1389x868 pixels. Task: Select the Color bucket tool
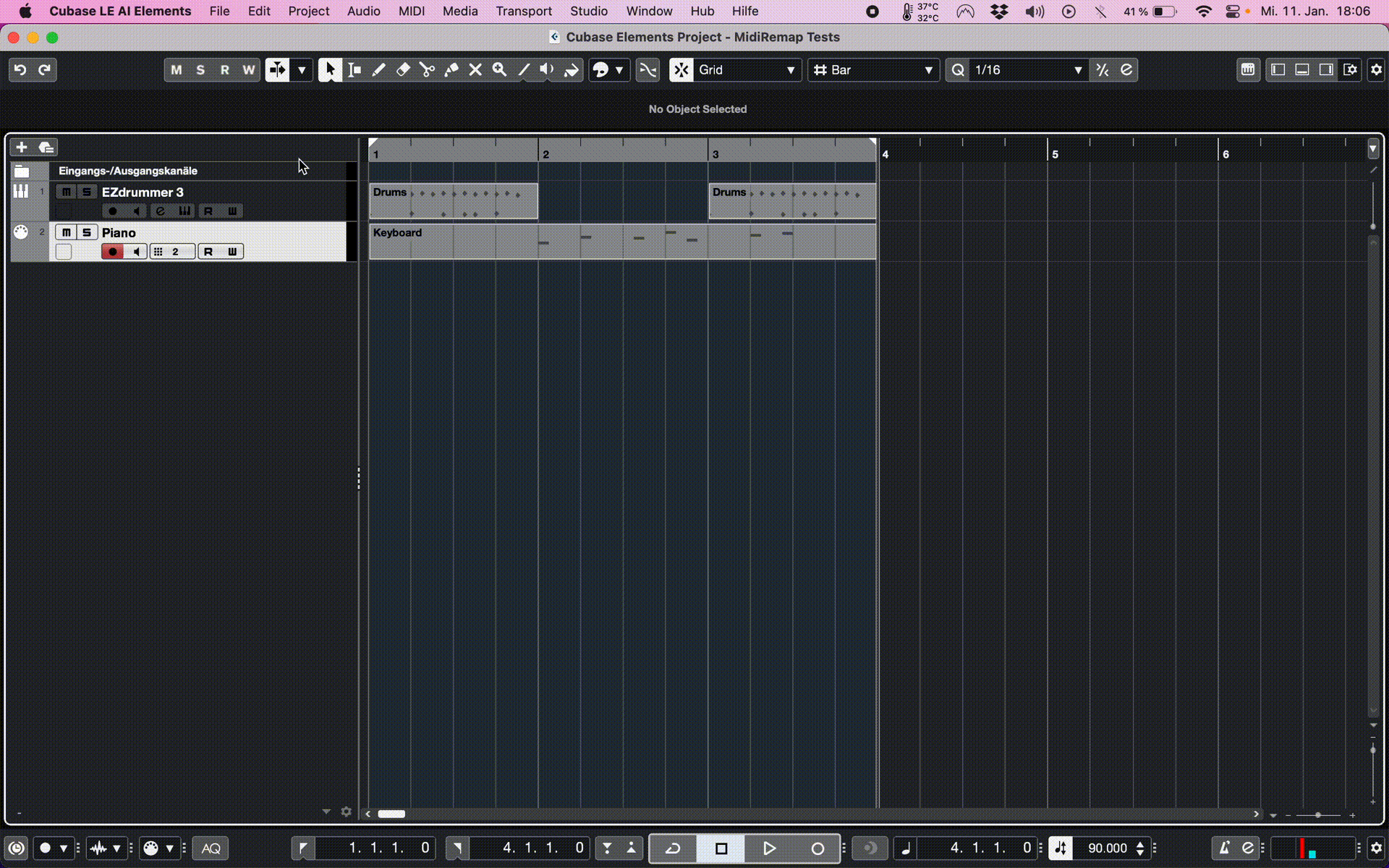pos(572,69)
